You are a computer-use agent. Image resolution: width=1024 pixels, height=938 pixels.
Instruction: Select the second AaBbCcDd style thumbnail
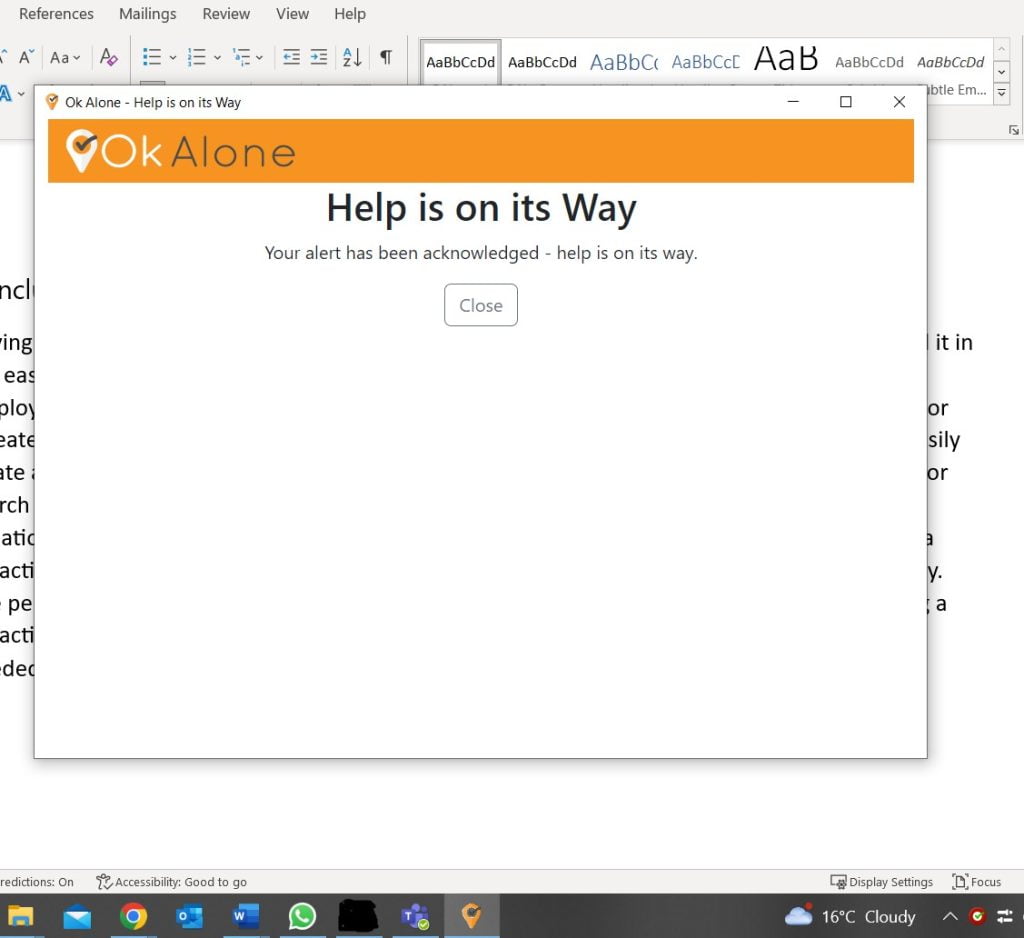(x=542, y=62)
